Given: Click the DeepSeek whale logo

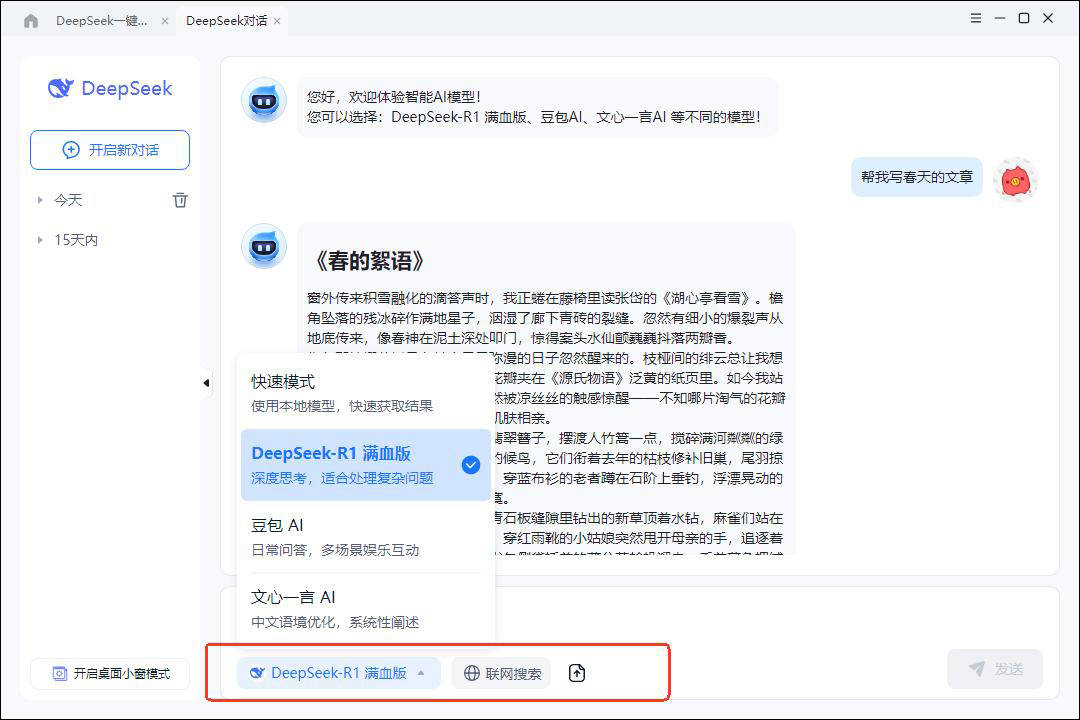Looking at the screenshot, I should 61,88.
